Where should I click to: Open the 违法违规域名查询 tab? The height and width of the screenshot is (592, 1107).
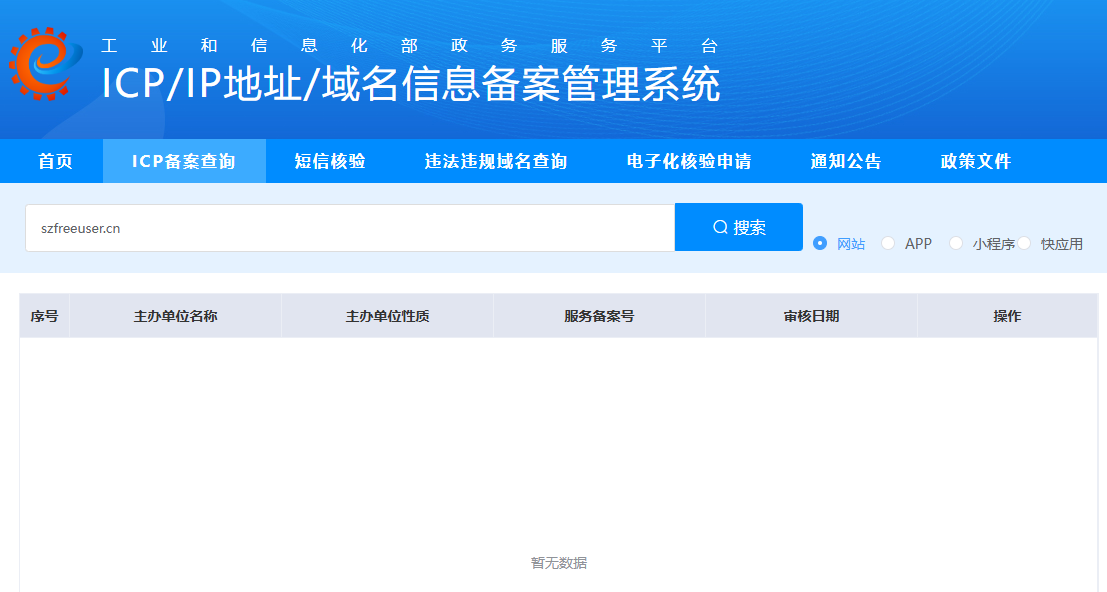click(x=496, y=161)
